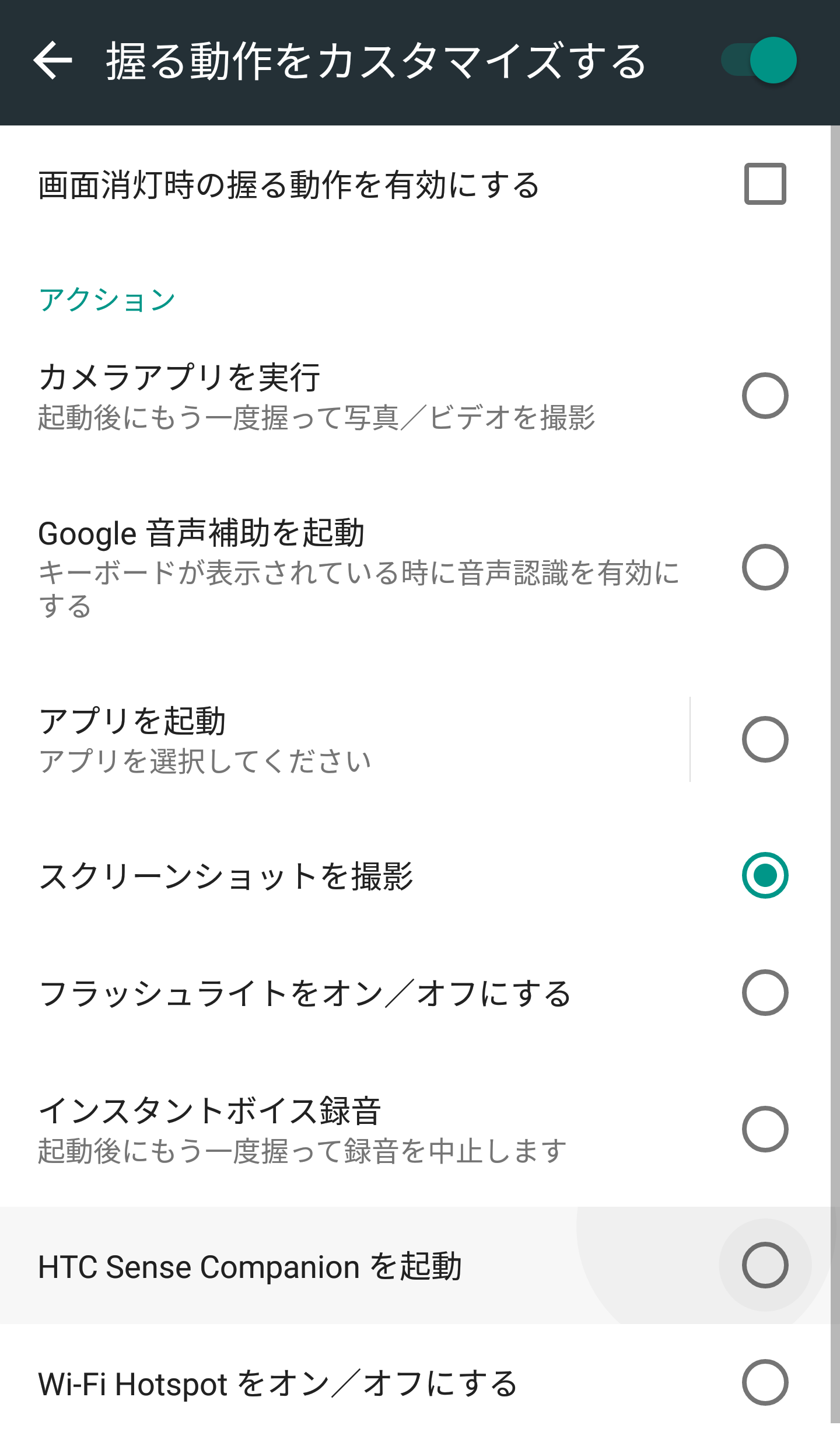Select the launch app radio button
Screen dimensions: 840x1432
coord(765,739)
